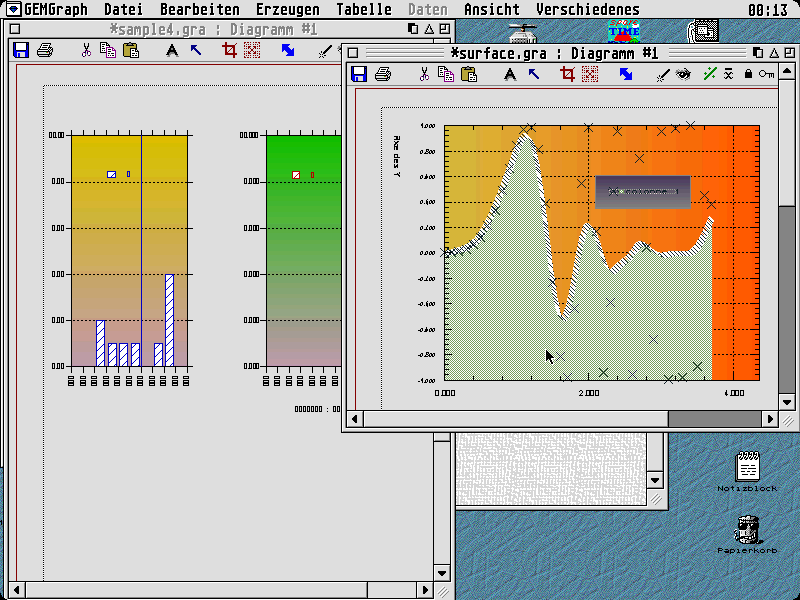800x600 pixels.
Task: Toggle the padlock lock icon in surface.gra toolbar
Action: (748, 74)
